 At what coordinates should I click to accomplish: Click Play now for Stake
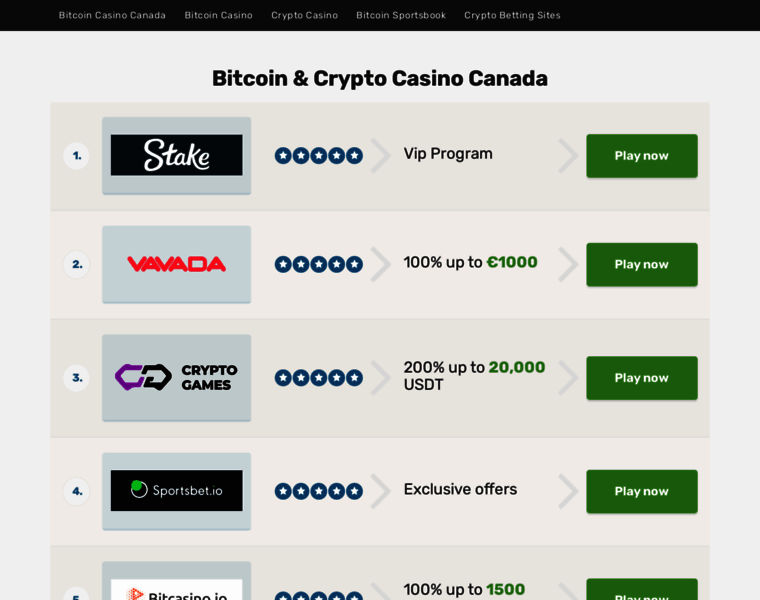tap(642, 156)
